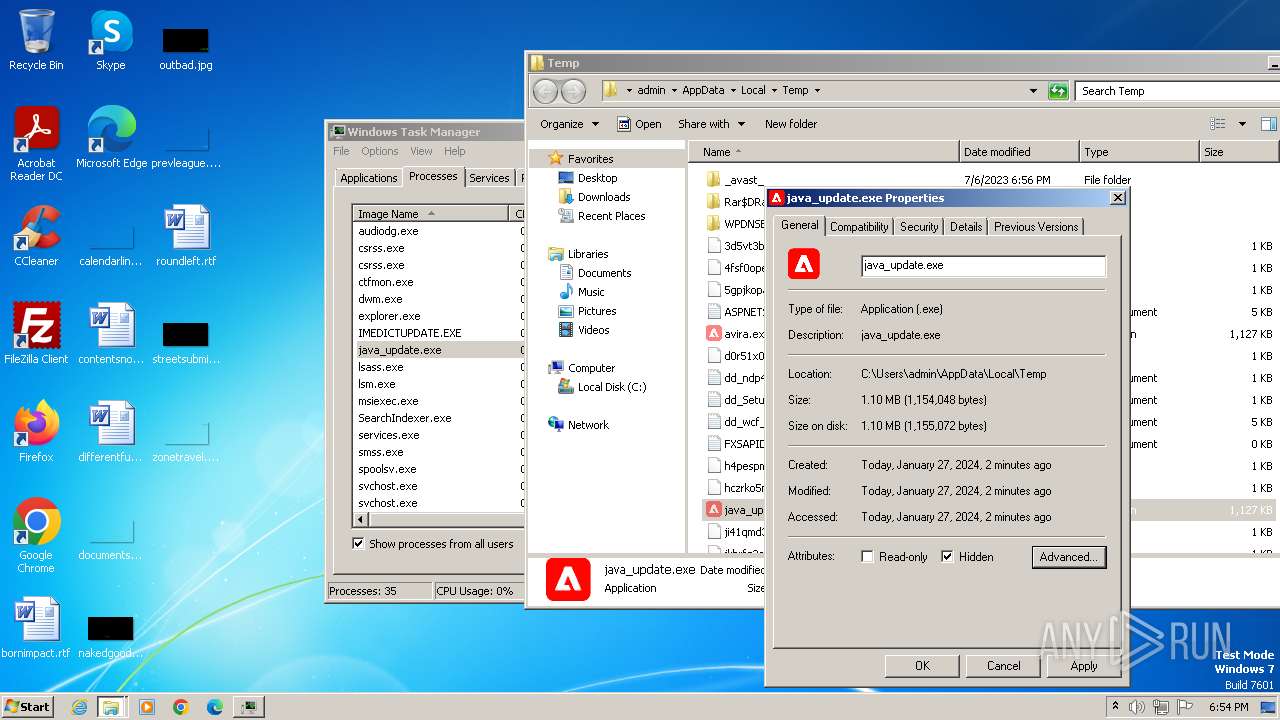Sort processes by Image Name column
Viewport: 1280px width, 720px height.
tap(432, 214)
